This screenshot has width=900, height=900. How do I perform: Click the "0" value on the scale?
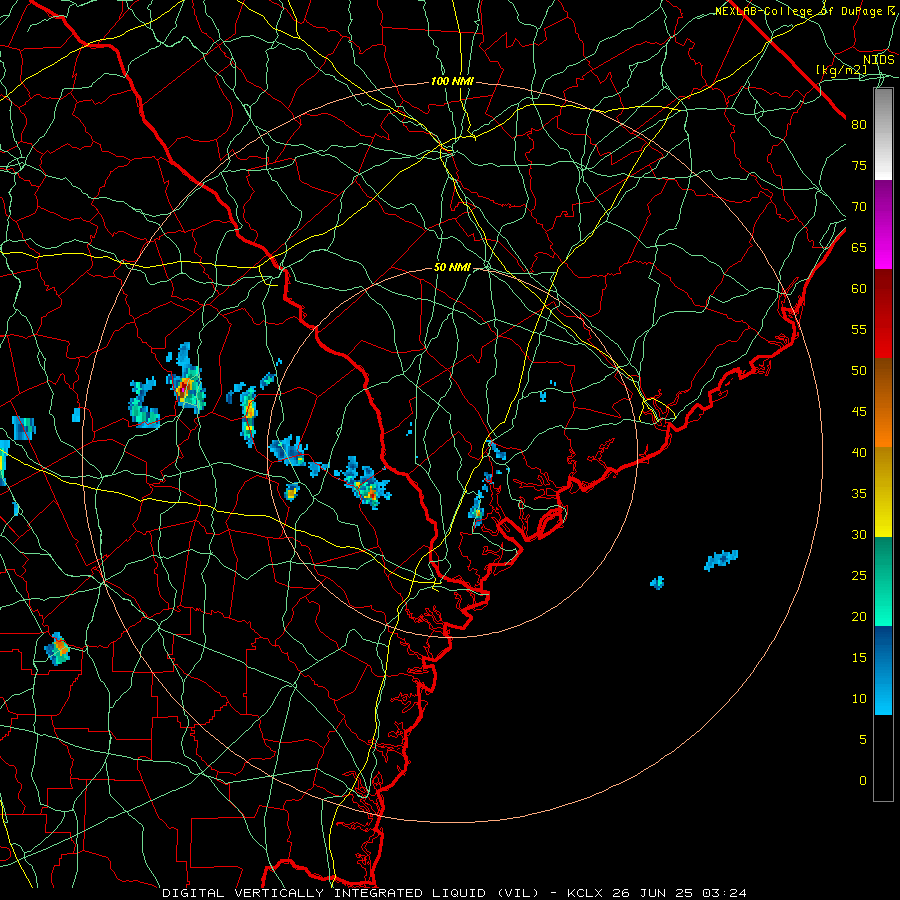click(863, 781)
